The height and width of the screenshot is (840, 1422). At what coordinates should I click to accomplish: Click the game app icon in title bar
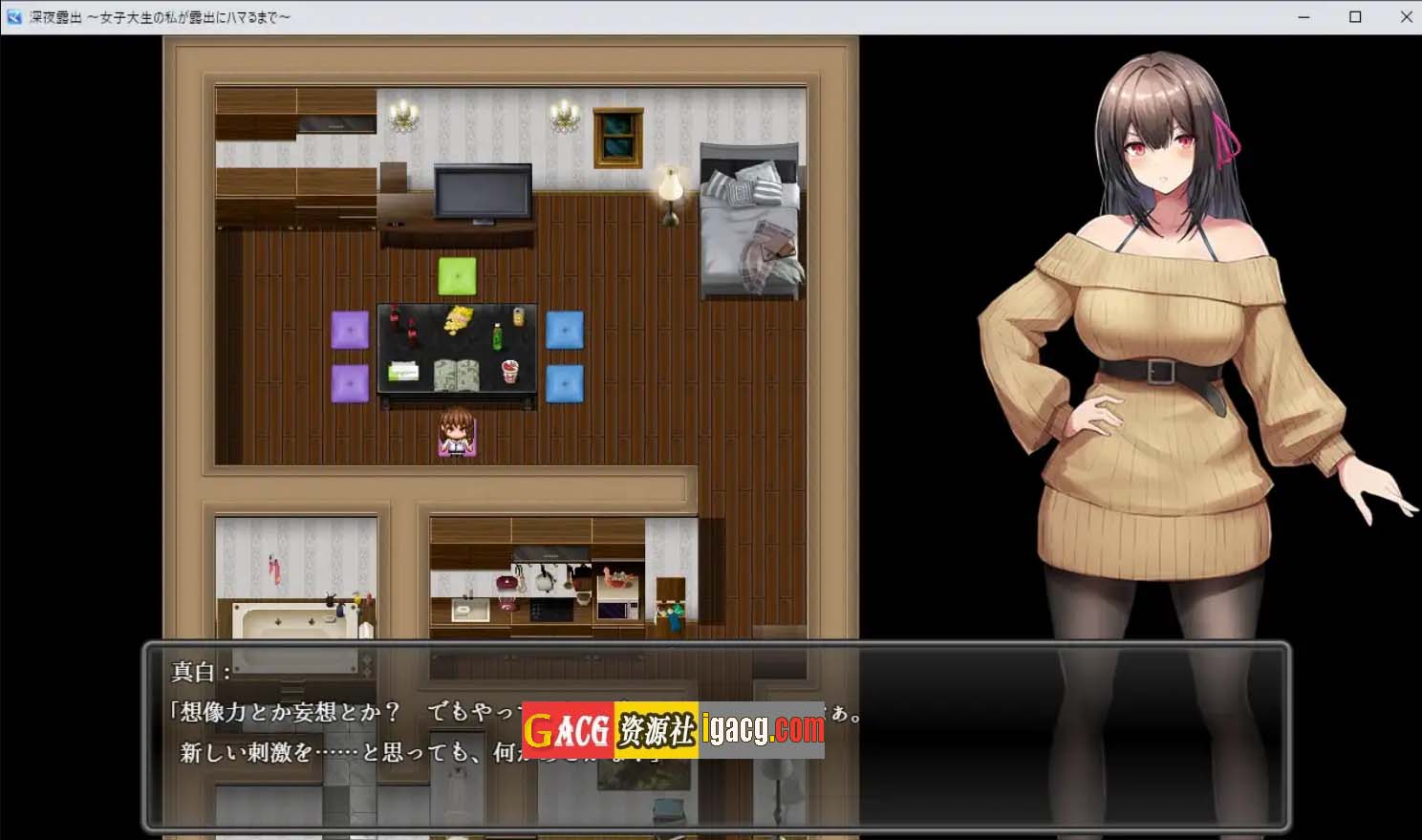coord(14,17)
